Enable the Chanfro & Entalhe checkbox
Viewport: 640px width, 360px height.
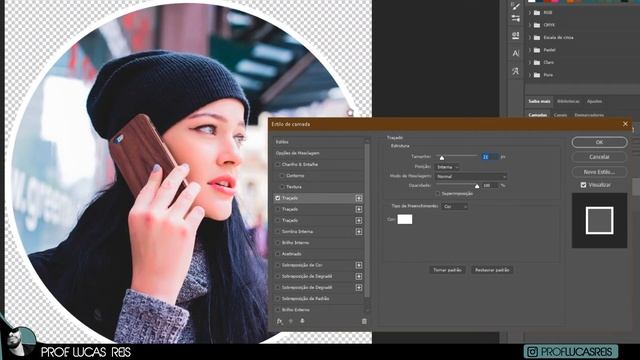point(278,164)
